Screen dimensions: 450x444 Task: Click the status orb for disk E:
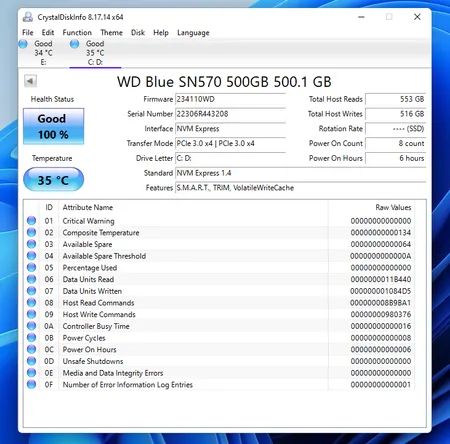point(23,44)
